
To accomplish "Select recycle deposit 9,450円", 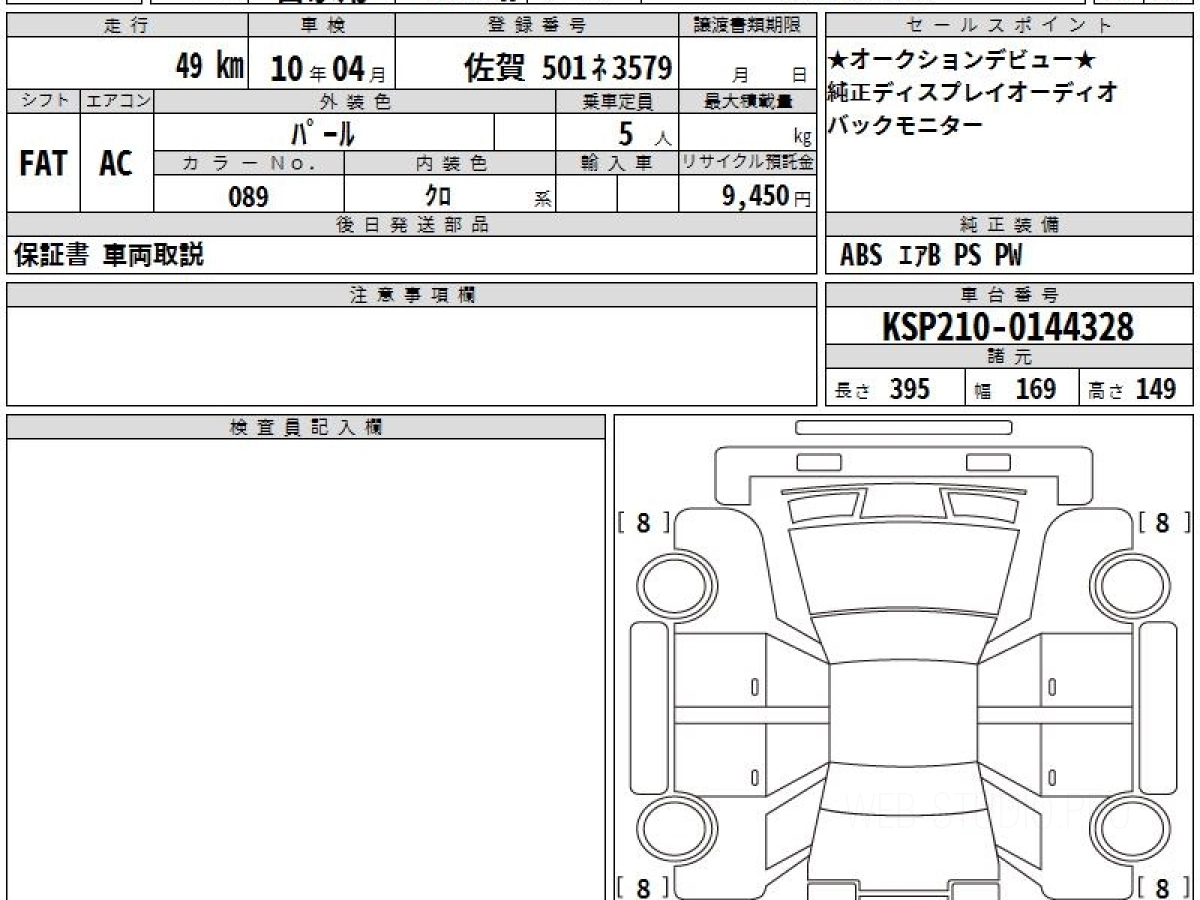I will tap(766, 196).
